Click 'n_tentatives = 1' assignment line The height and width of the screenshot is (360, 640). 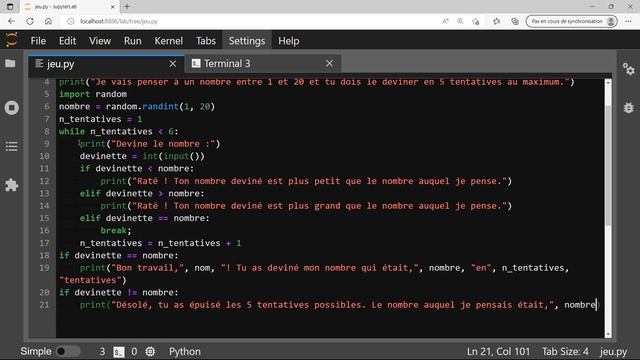coord(100,119)
